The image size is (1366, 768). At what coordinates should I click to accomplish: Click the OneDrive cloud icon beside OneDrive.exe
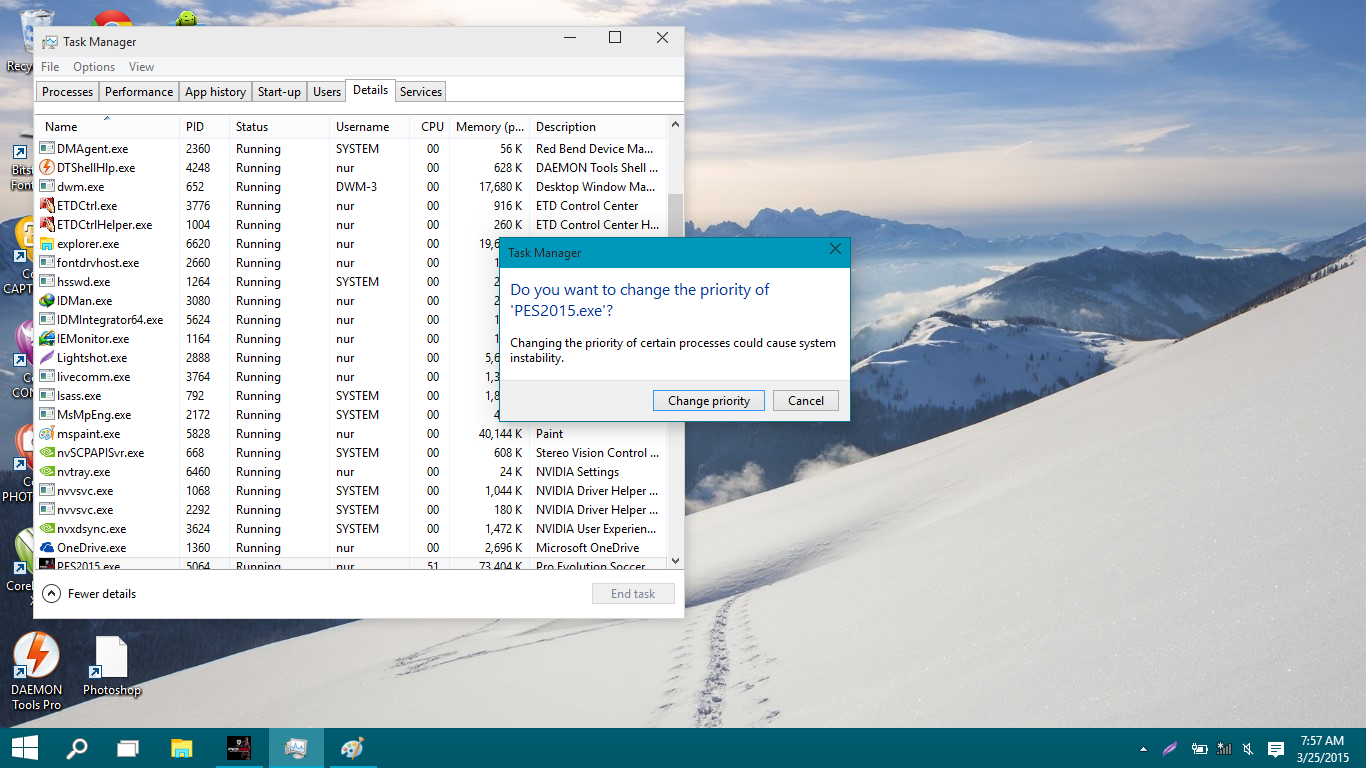(x=44, y=547)
